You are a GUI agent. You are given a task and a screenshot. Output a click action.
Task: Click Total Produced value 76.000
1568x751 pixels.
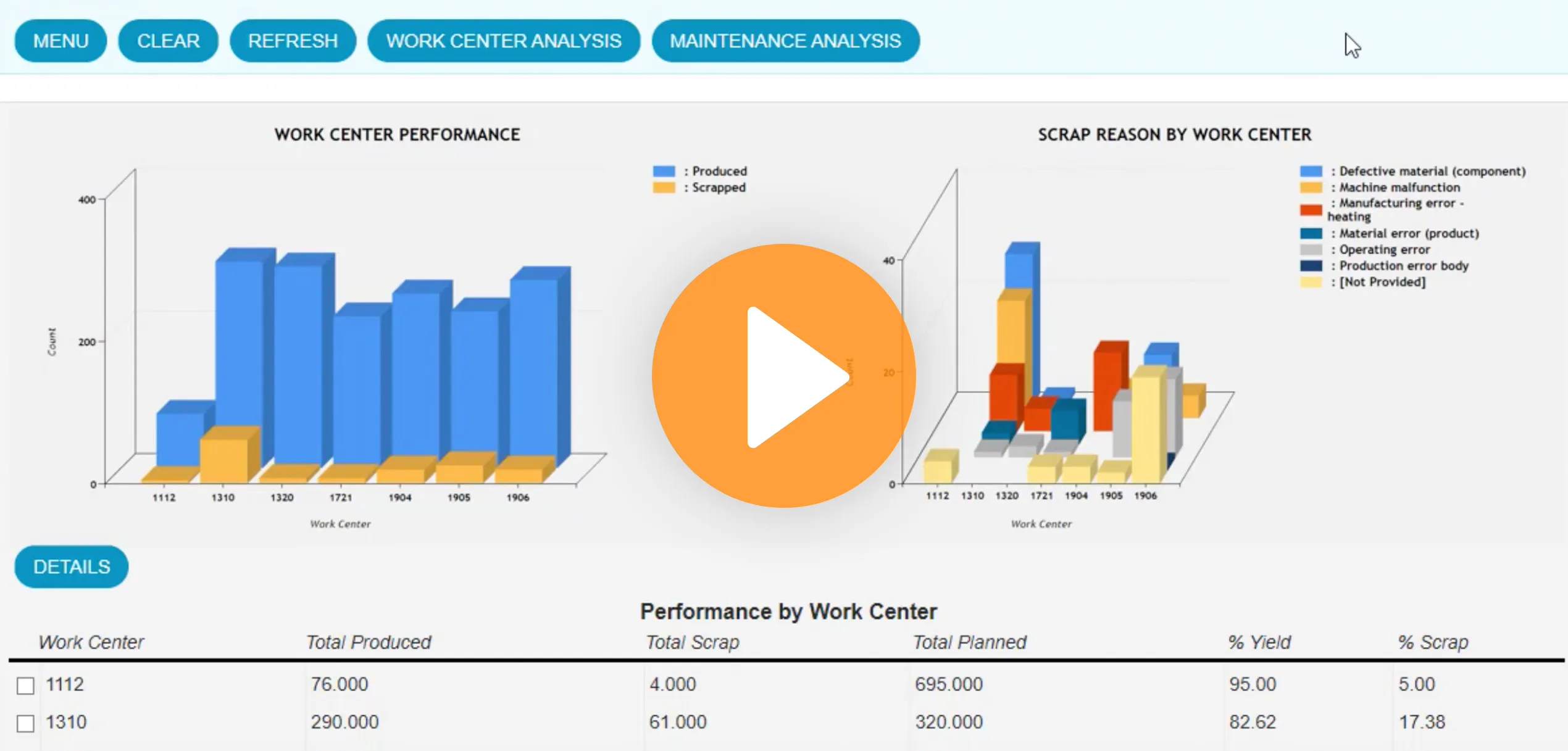[340, 684]
